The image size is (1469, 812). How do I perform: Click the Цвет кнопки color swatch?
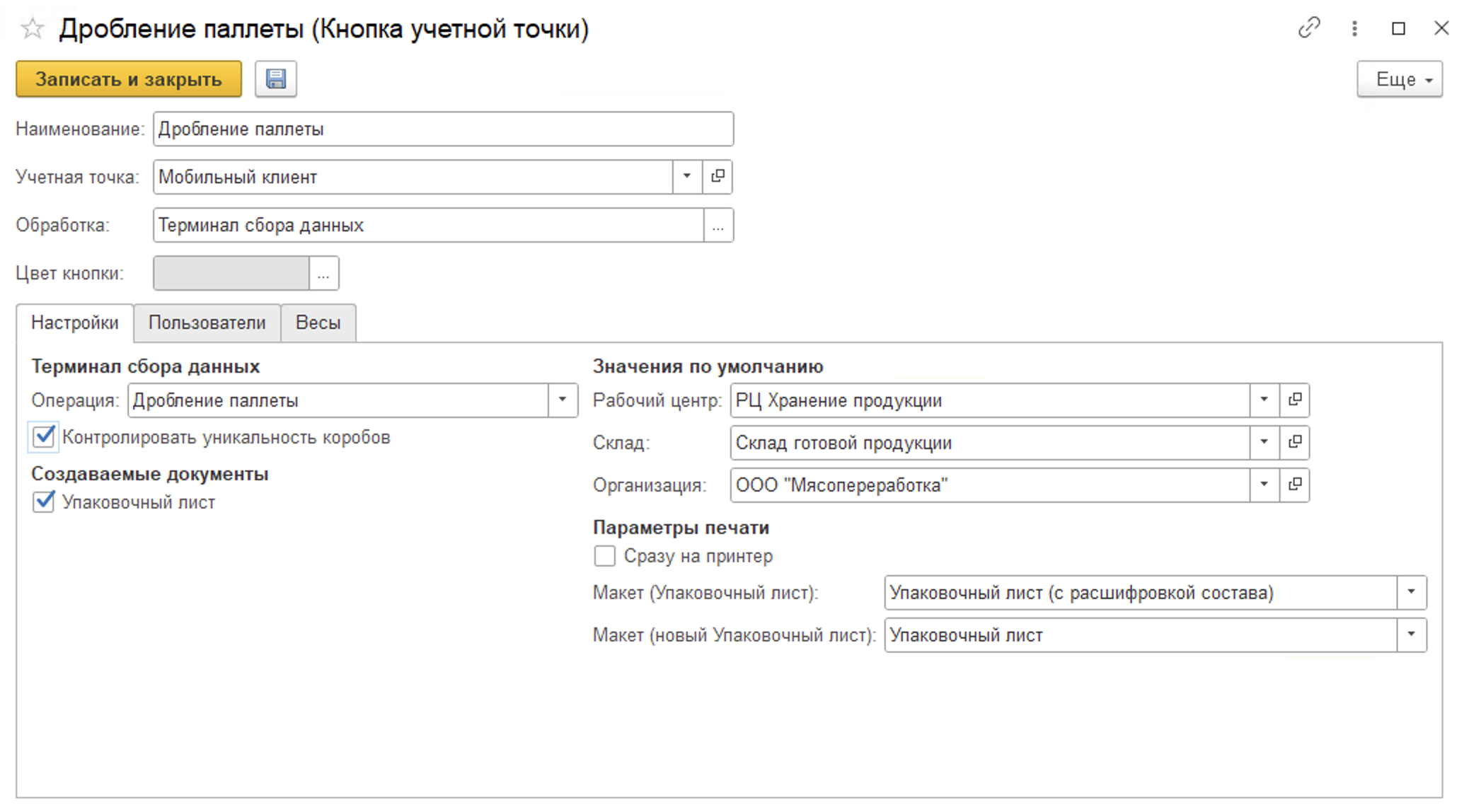[x=231, y=274]
